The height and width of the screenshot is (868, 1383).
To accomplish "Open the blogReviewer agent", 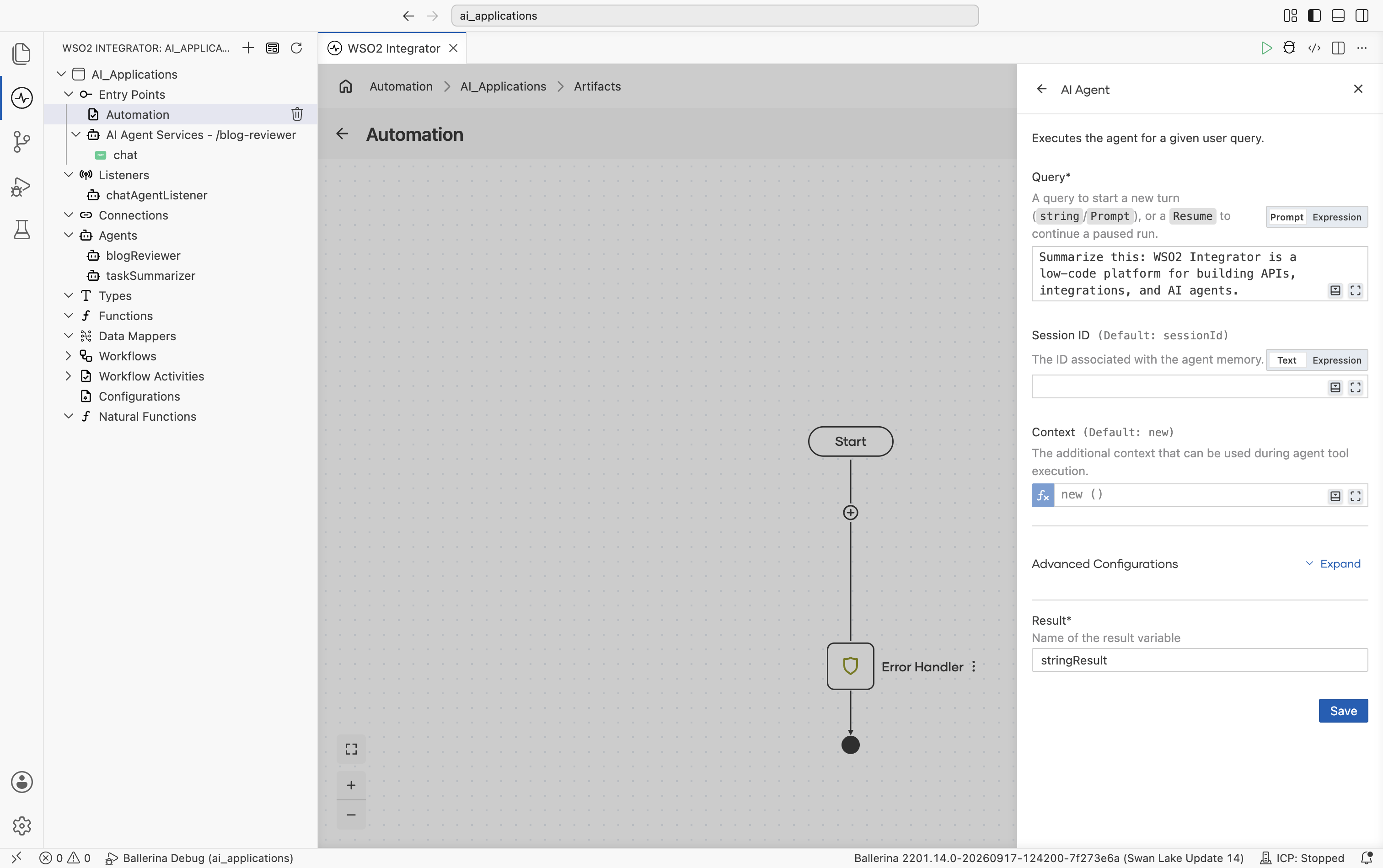I will [x=143, y=256].
